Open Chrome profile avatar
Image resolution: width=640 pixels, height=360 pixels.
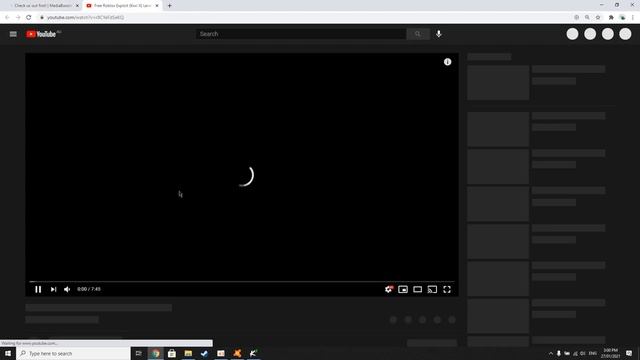click(622, 17)
